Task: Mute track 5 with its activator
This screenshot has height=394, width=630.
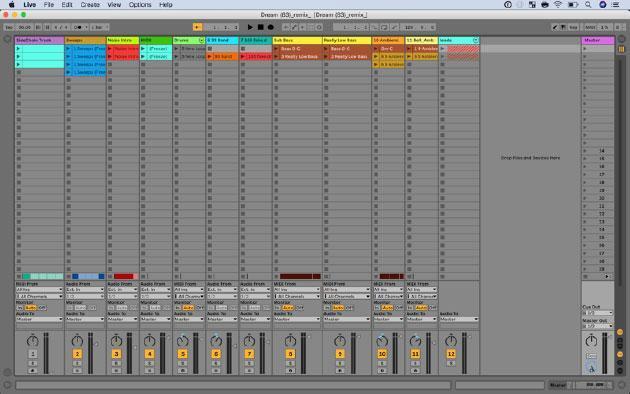Action: pyautogui.click(x=182, y=354)
